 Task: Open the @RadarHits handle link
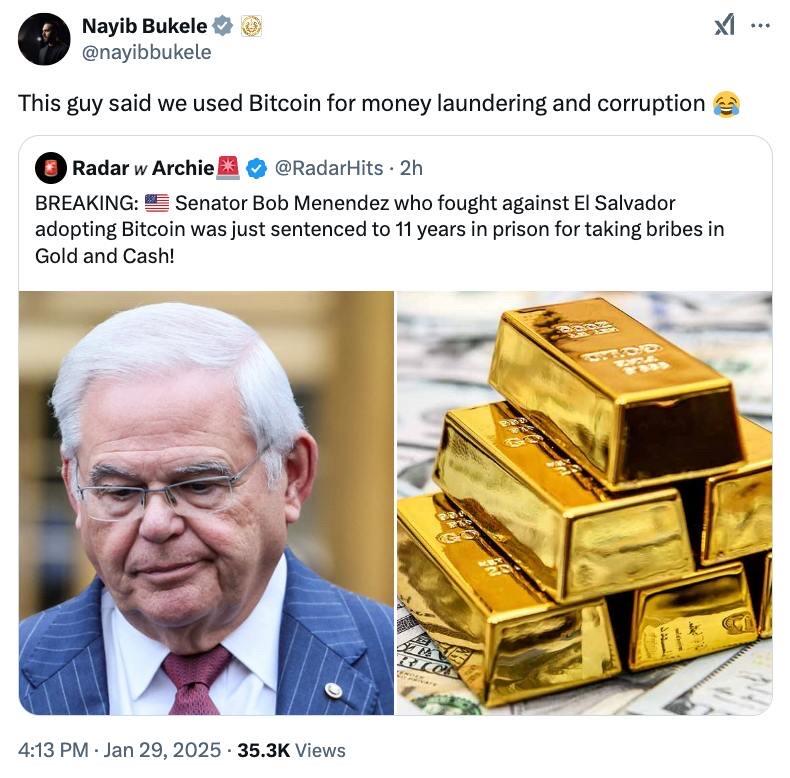[x=328, y=168]
